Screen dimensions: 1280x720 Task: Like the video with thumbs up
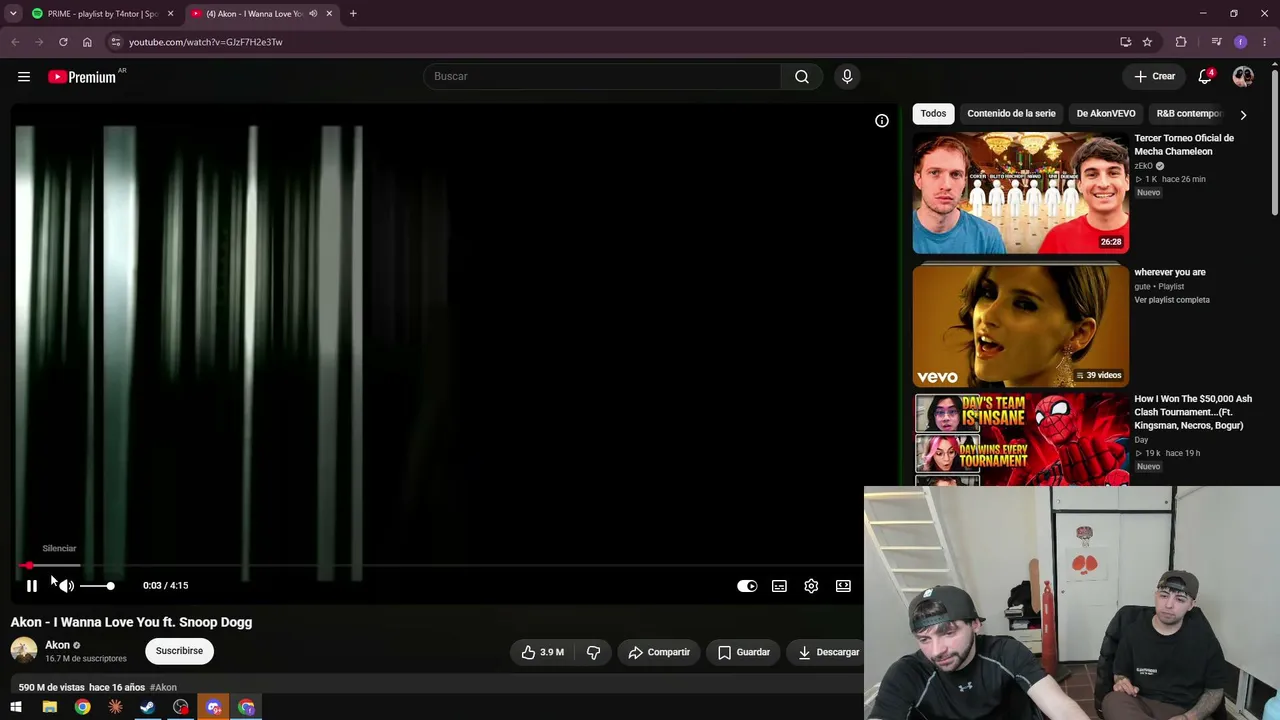[542, 652]
